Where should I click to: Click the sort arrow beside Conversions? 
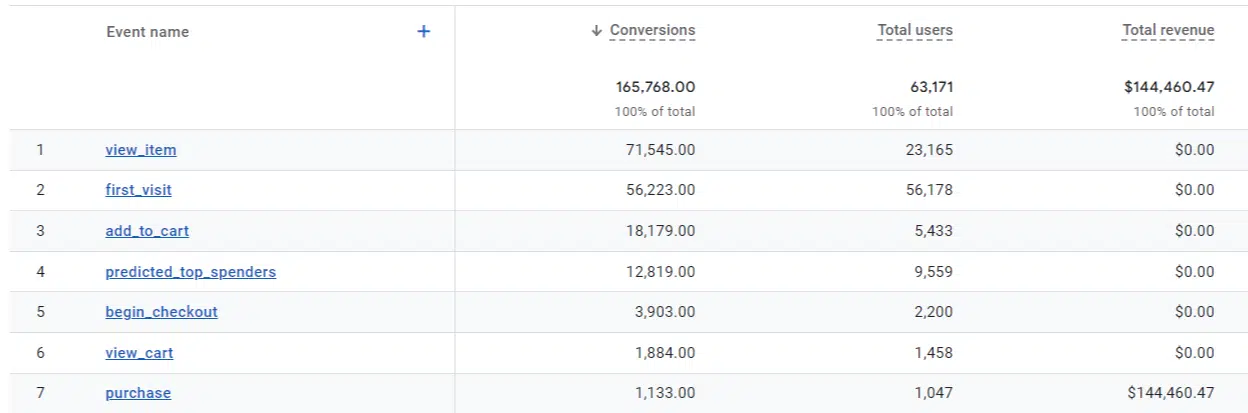596,31
